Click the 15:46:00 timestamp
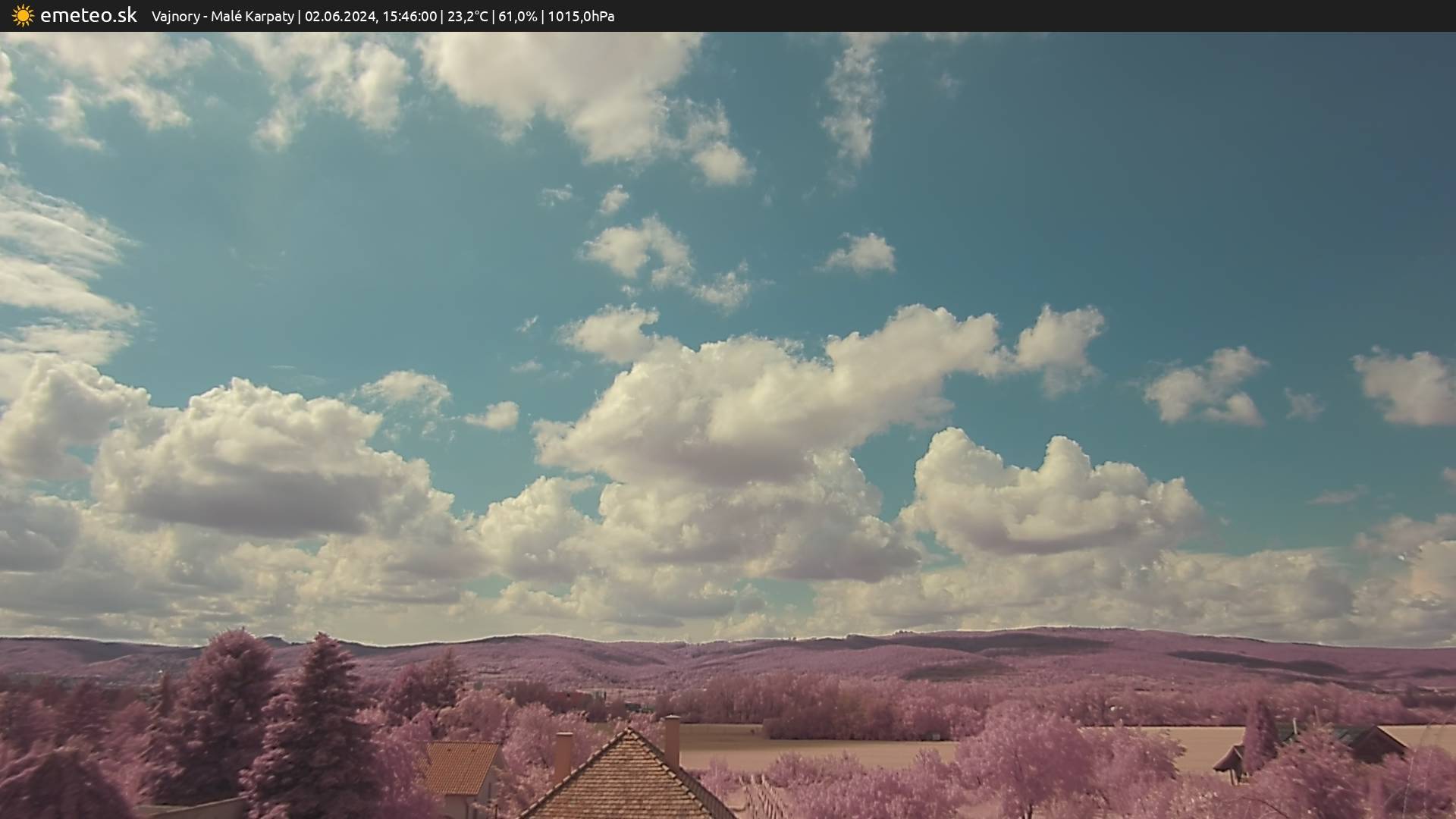The image size is (1456, 819). click(409, 16)
